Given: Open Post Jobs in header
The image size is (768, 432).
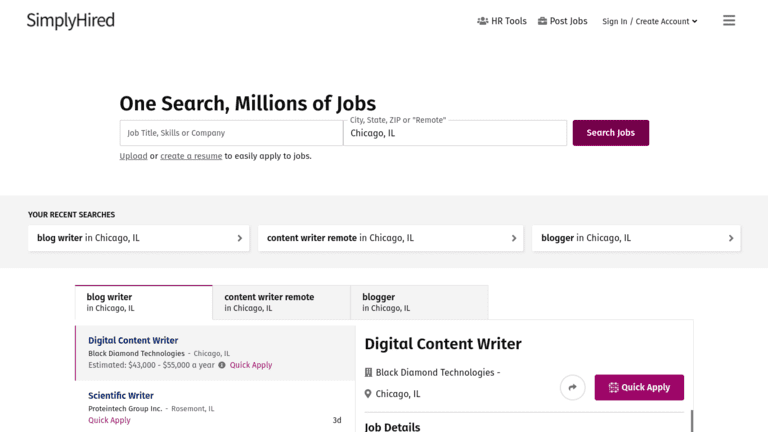Looking at the screenshot, I should pos(563,21).
